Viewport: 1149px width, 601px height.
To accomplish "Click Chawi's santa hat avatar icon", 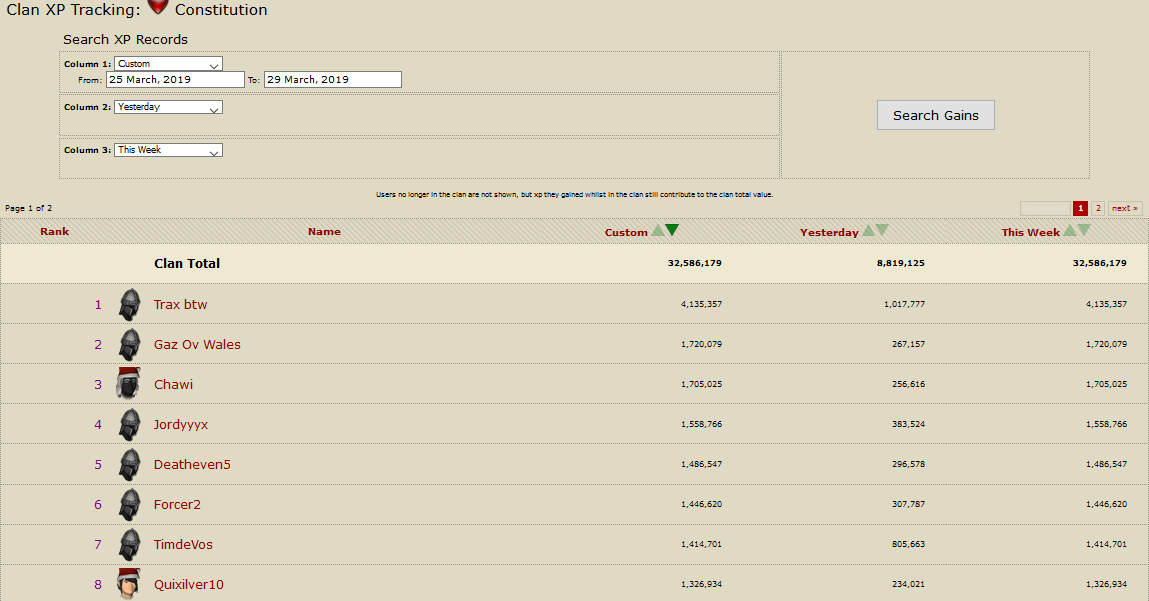I will (129, 384).
